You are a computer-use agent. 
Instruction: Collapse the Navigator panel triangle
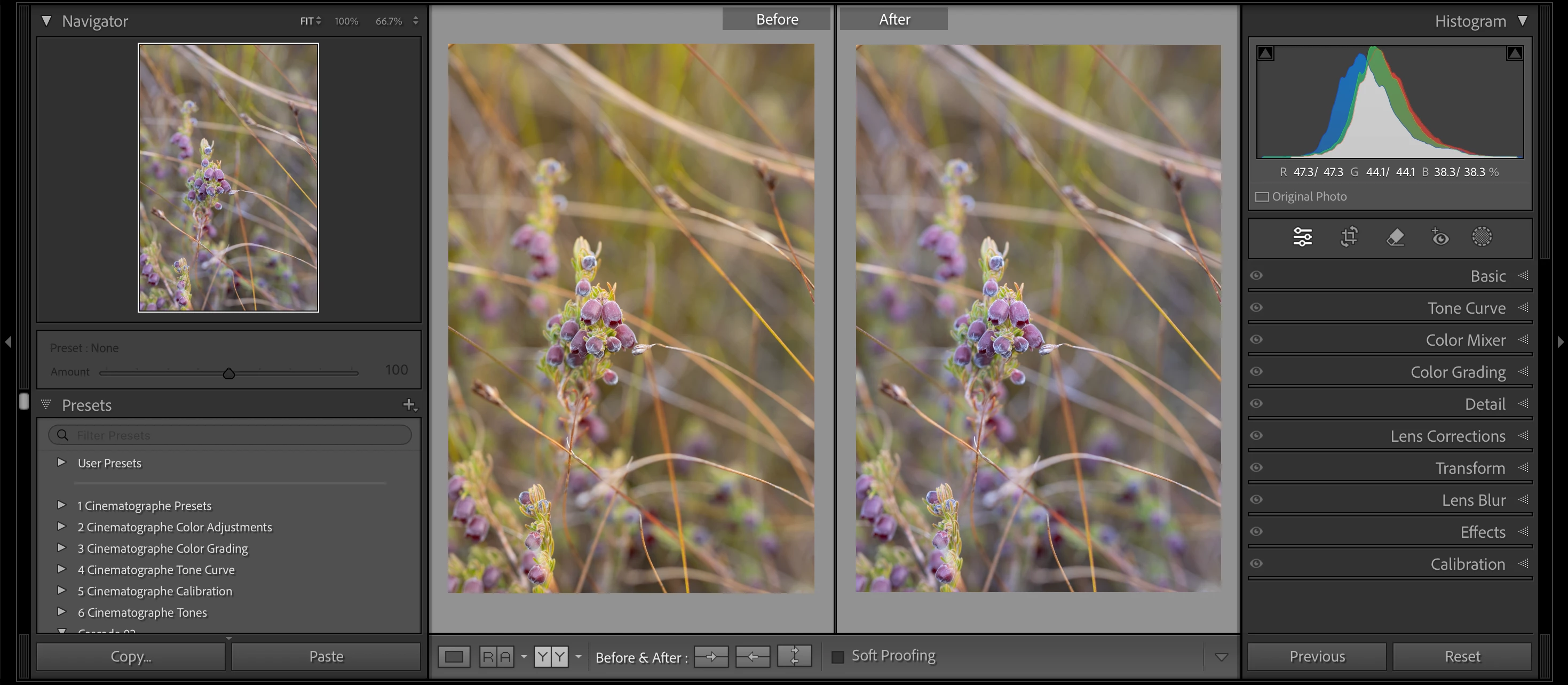pos(46,21)
